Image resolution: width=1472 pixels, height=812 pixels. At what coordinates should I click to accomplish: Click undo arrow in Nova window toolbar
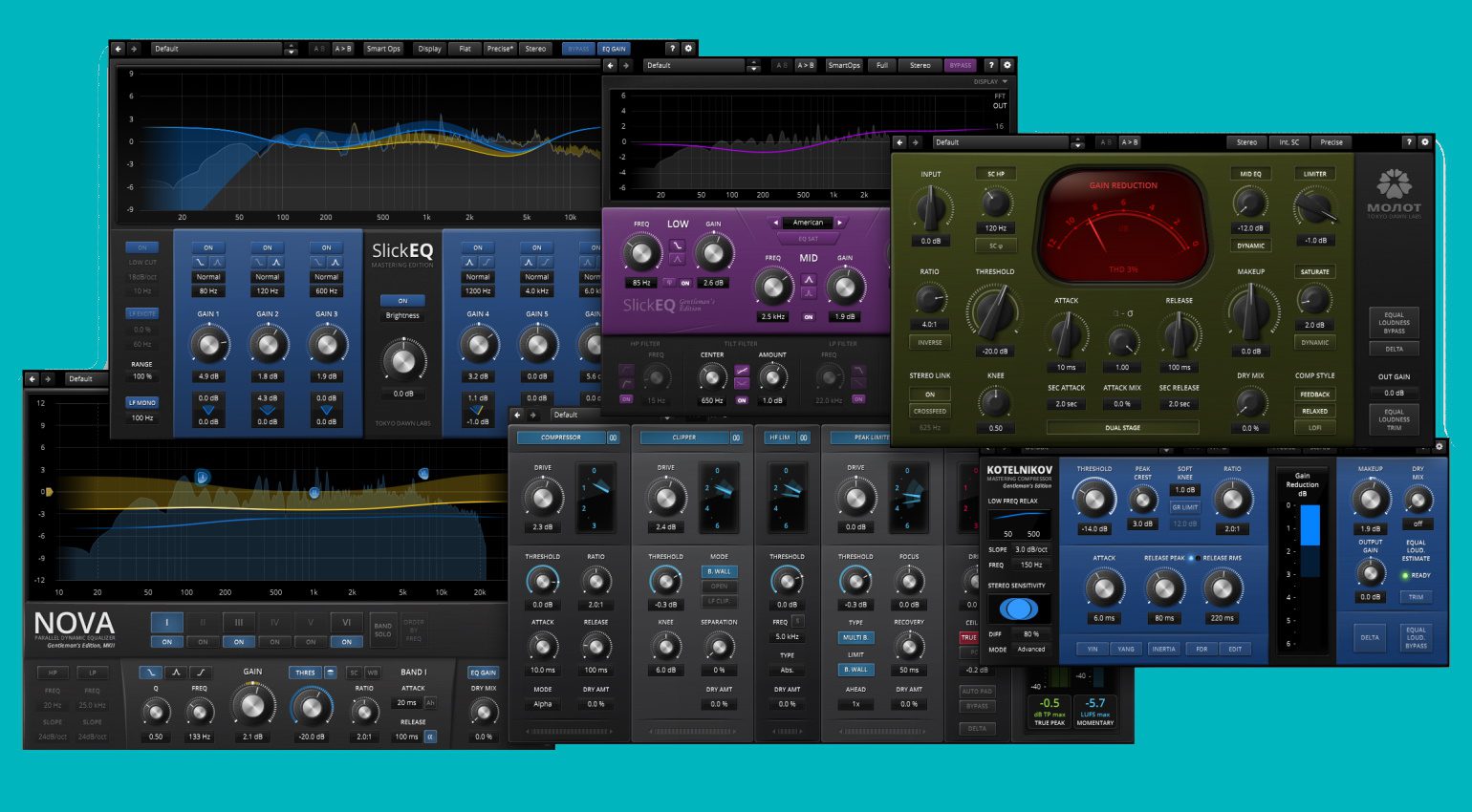(32, 378)
